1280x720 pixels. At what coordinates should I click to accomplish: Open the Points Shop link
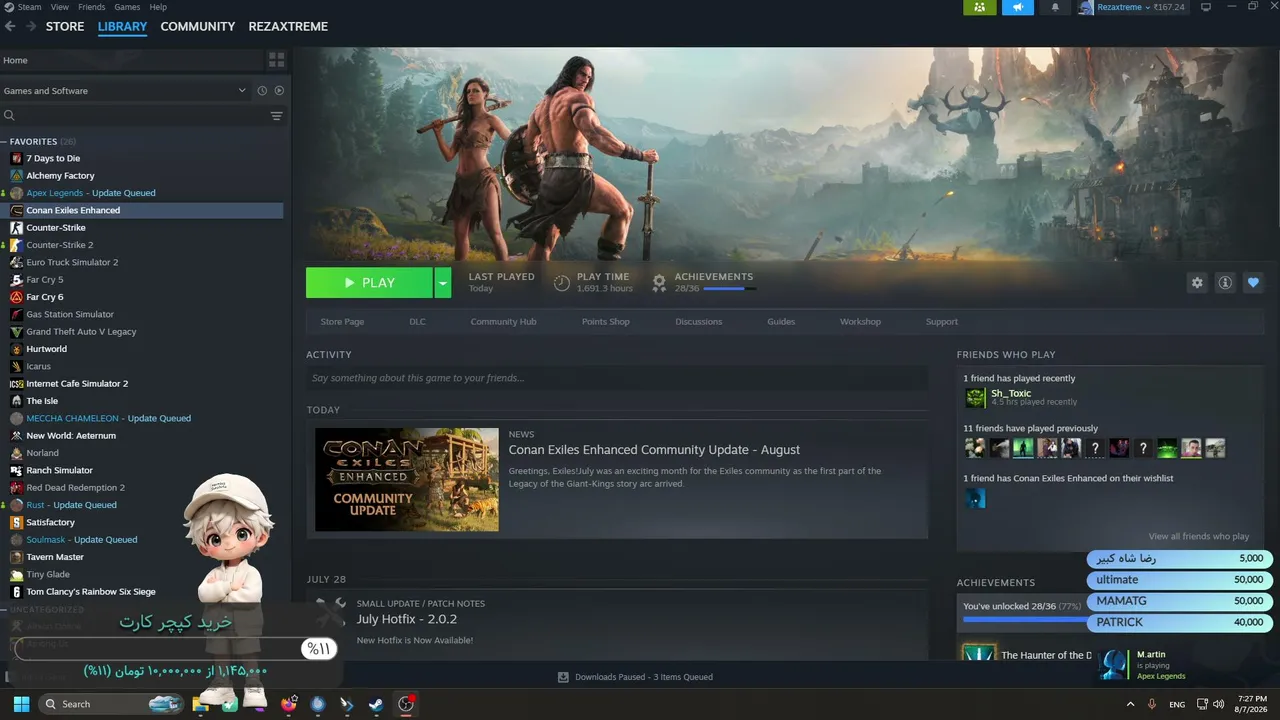coord(606,322)
